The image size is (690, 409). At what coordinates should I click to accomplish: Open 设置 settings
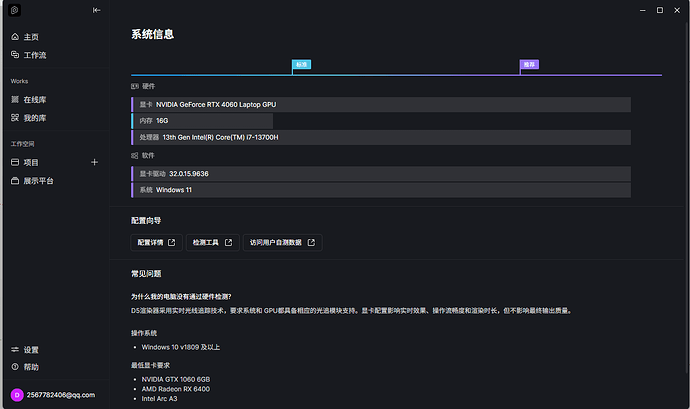25,350
